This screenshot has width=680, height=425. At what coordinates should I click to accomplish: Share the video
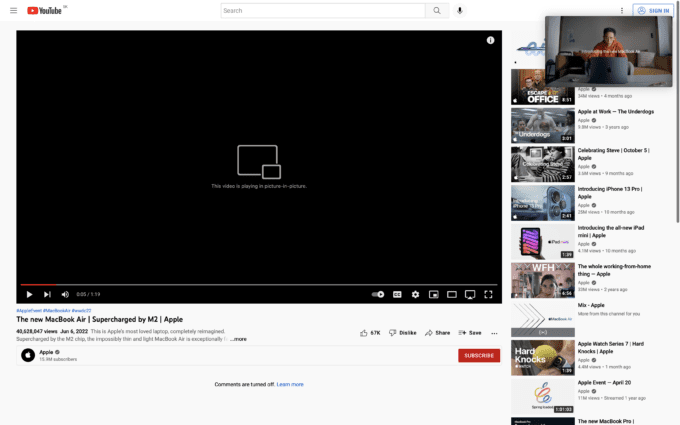click(437, 333)
